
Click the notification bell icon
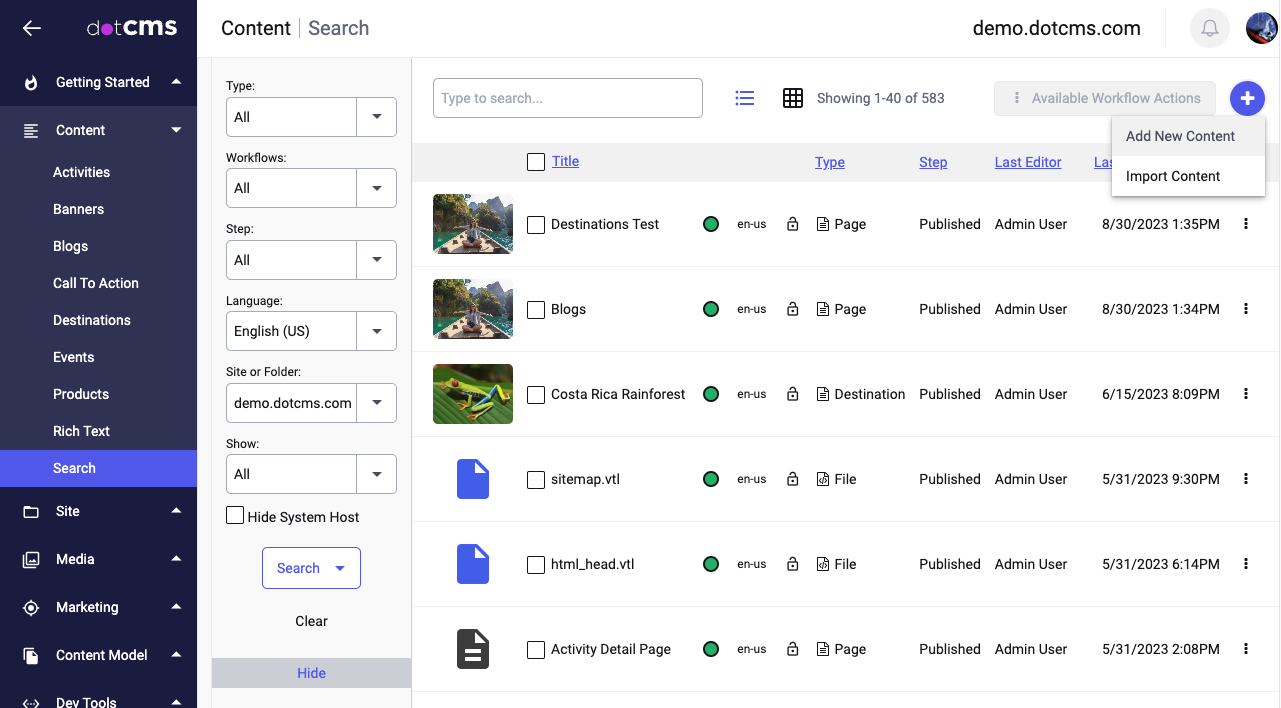[1209, 28]
